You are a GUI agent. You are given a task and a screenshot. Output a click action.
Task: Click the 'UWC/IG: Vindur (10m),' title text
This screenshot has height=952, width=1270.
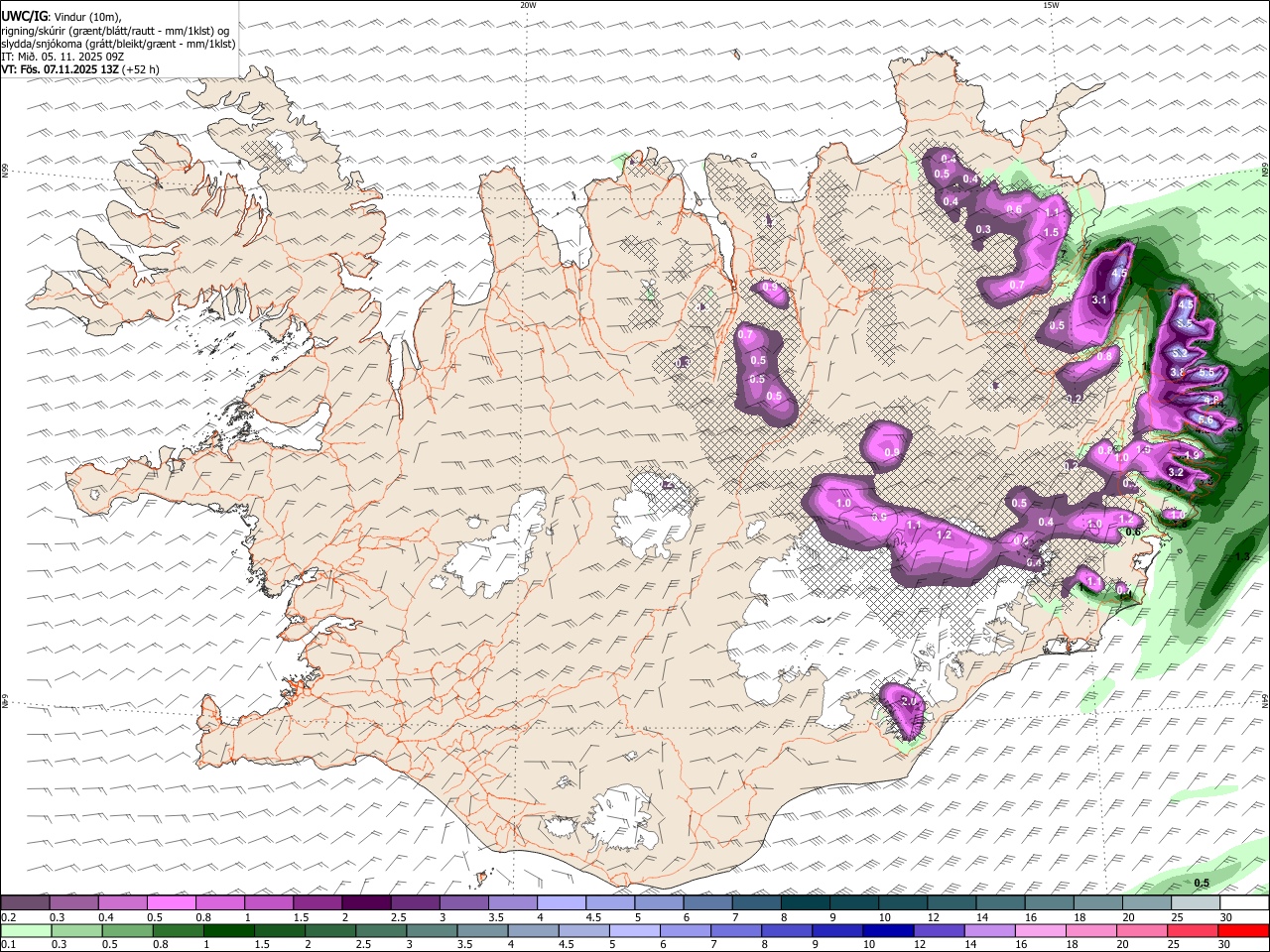[62, 17]
